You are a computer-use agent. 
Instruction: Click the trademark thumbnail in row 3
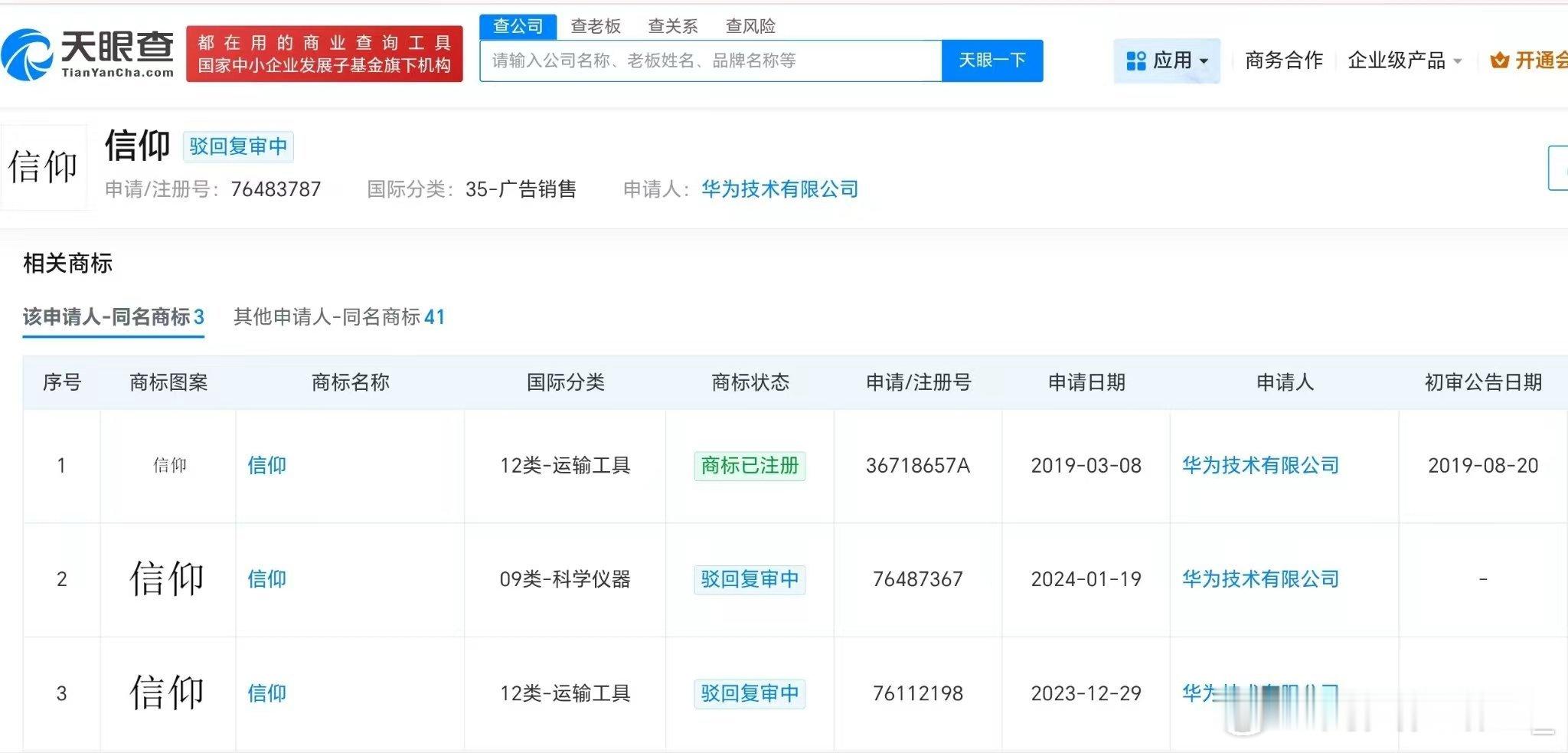[167, 692]
